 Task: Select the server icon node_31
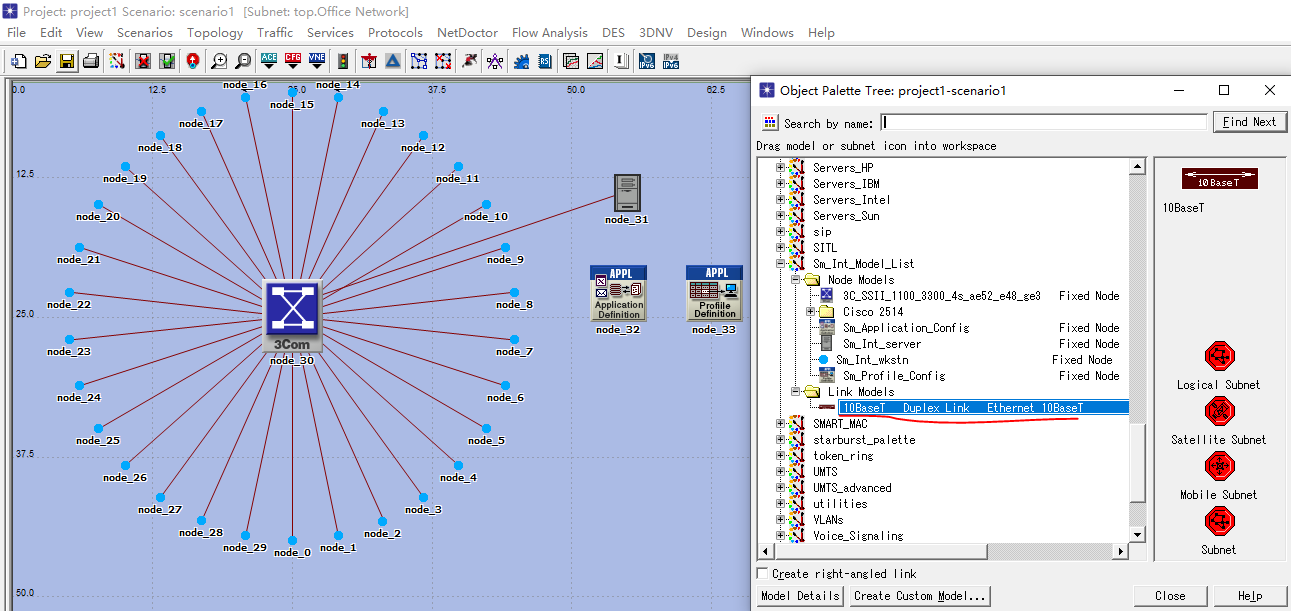(627, 192)
